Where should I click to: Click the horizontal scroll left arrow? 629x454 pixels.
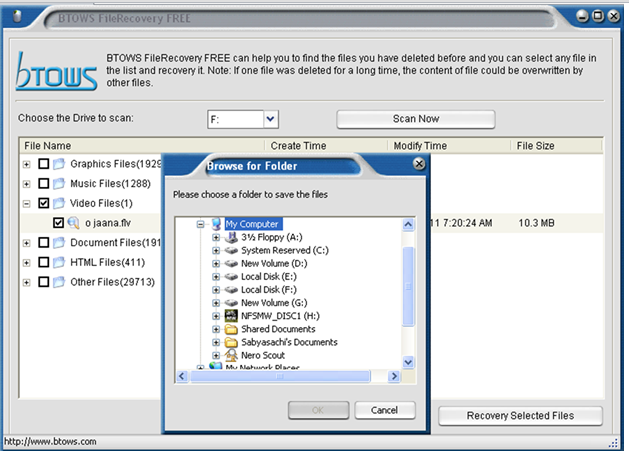[x=182, y=376]
